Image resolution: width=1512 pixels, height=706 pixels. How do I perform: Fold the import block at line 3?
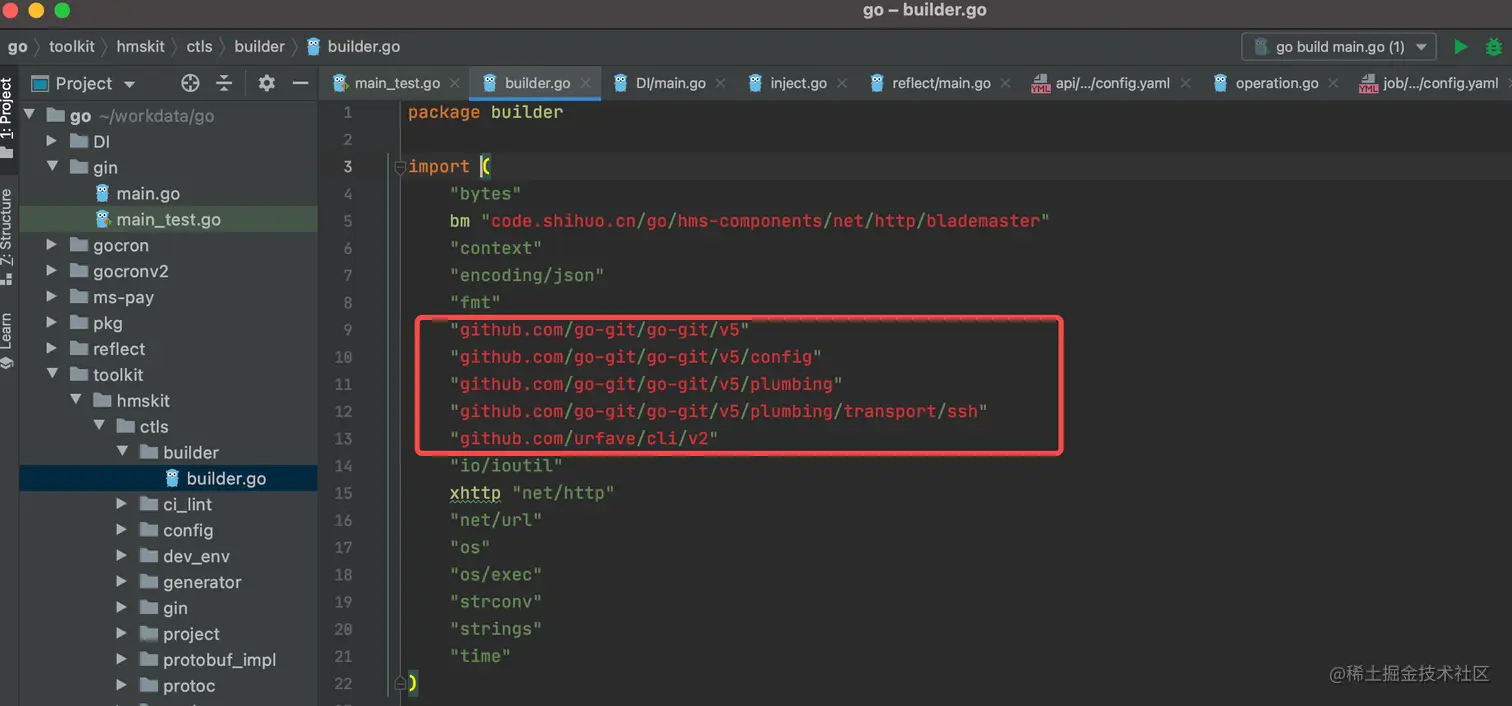[x=399, y=167]
